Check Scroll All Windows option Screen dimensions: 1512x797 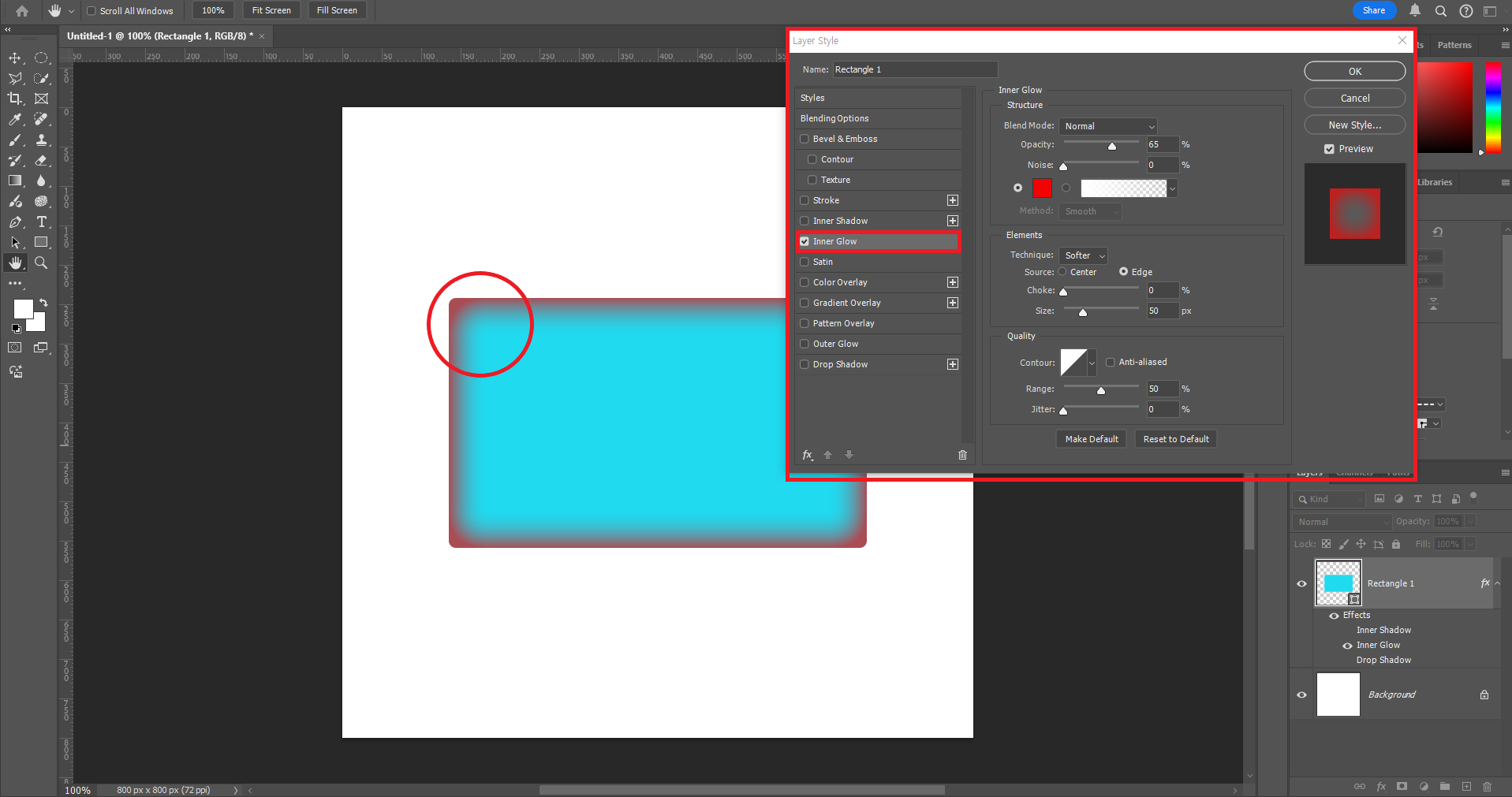point(91,11)
